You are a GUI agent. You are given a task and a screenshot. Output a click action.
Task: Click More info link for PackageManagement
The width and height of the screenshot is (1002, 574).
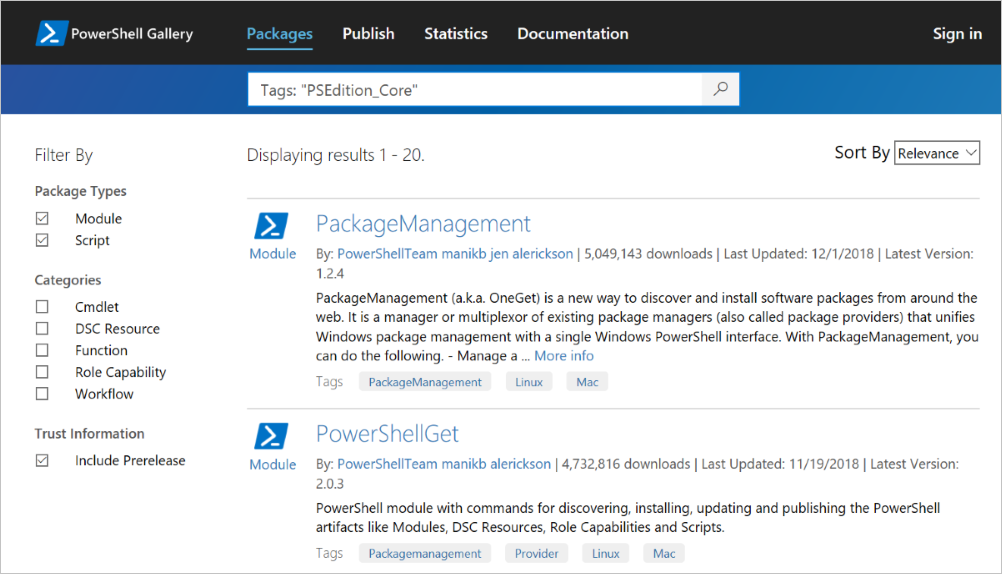[564, 356]
